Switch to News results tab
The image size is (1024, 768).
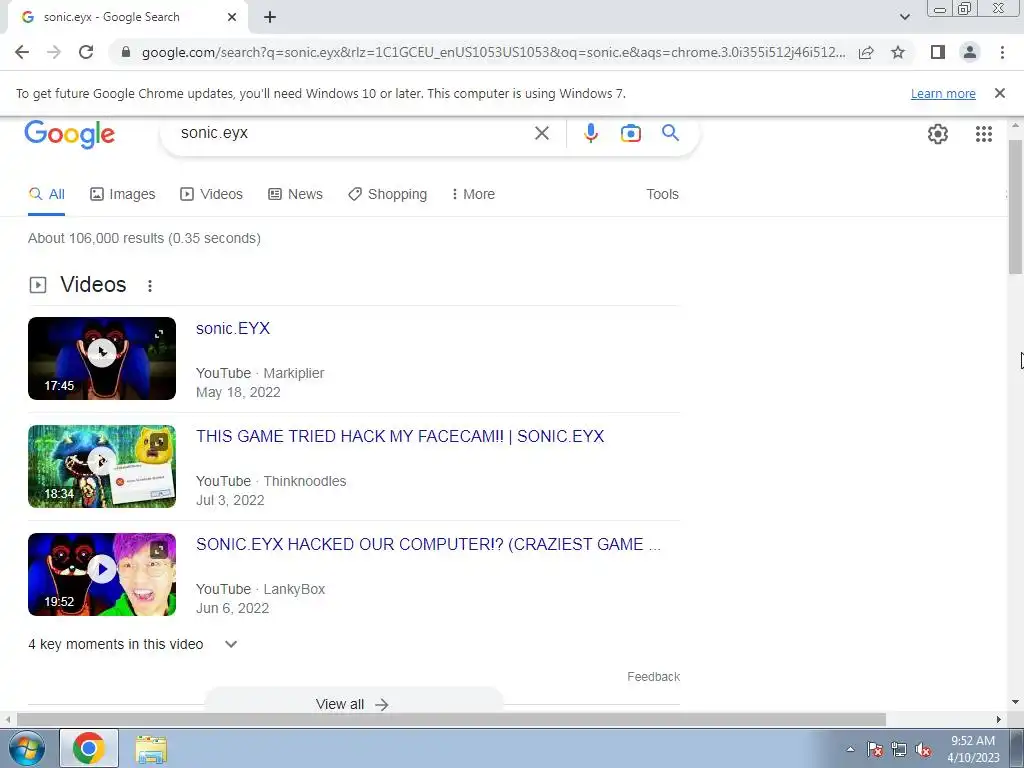(x=295, y=194)
